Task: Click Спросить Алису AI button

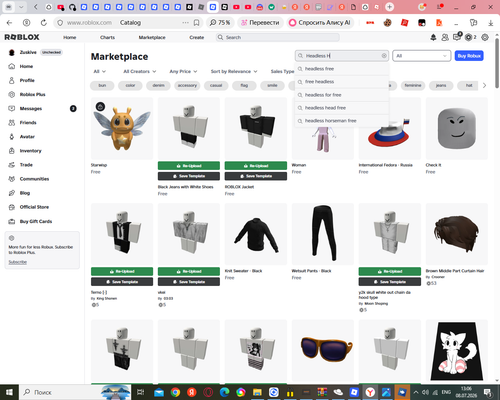Action: coord(320,23)
